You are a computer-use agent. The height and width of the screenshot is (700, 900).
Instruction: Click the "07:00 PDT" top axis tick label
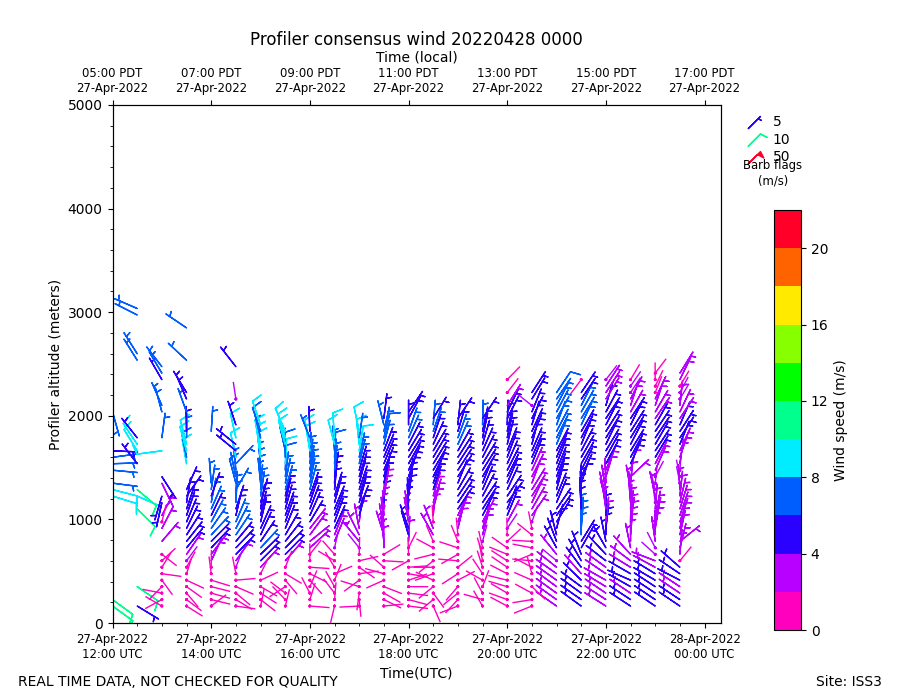[211, 73]
